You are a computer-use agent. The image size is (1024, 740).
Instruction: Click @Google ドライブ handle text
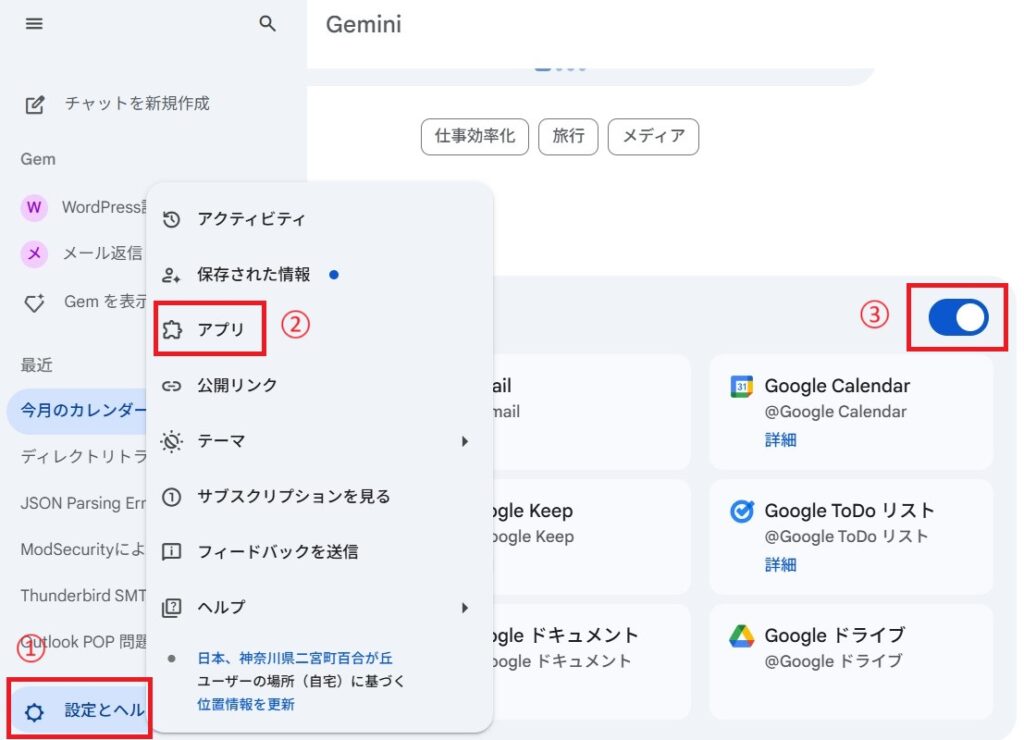[834, 662]
